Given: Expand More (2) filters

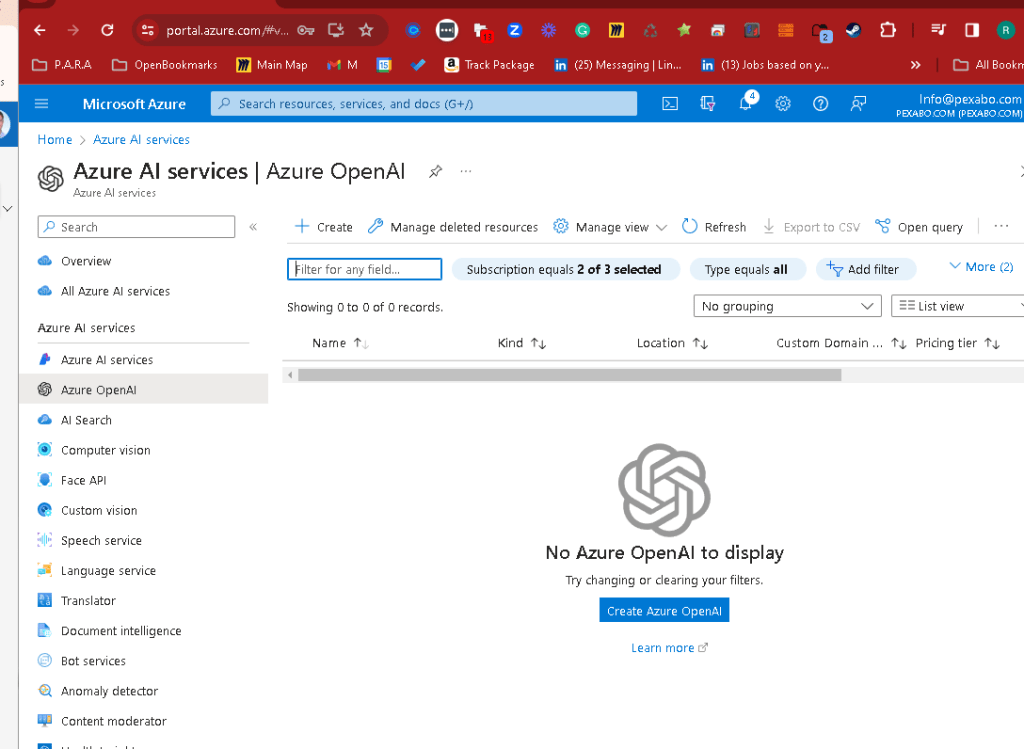Looking at the screenshot, I should 981,267.
